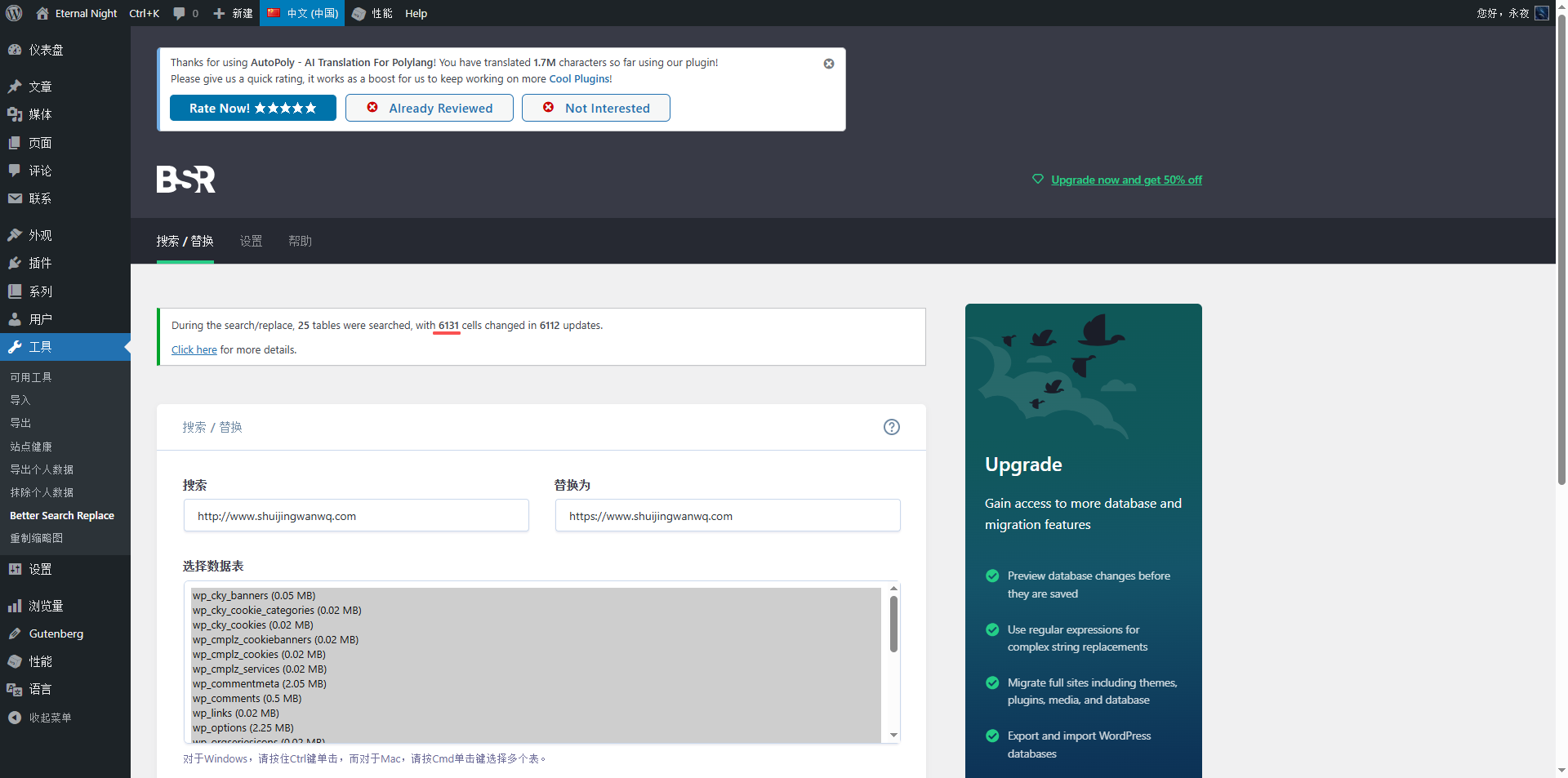
Task: Dismiss the AutoPoly rating notice
Action: click(829, 64)
